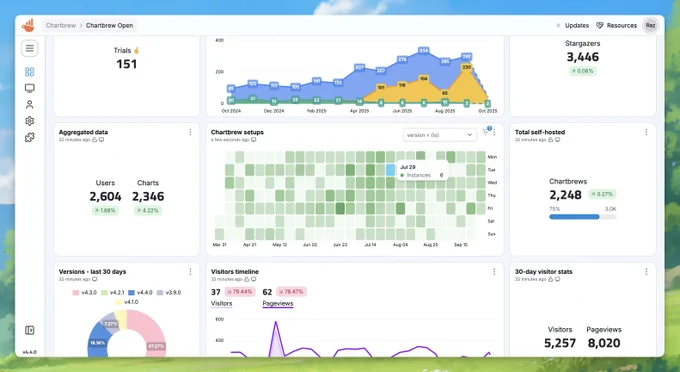
Task: Click Chartbrew breadcrumb link
Action: click(x=61, y=26)
